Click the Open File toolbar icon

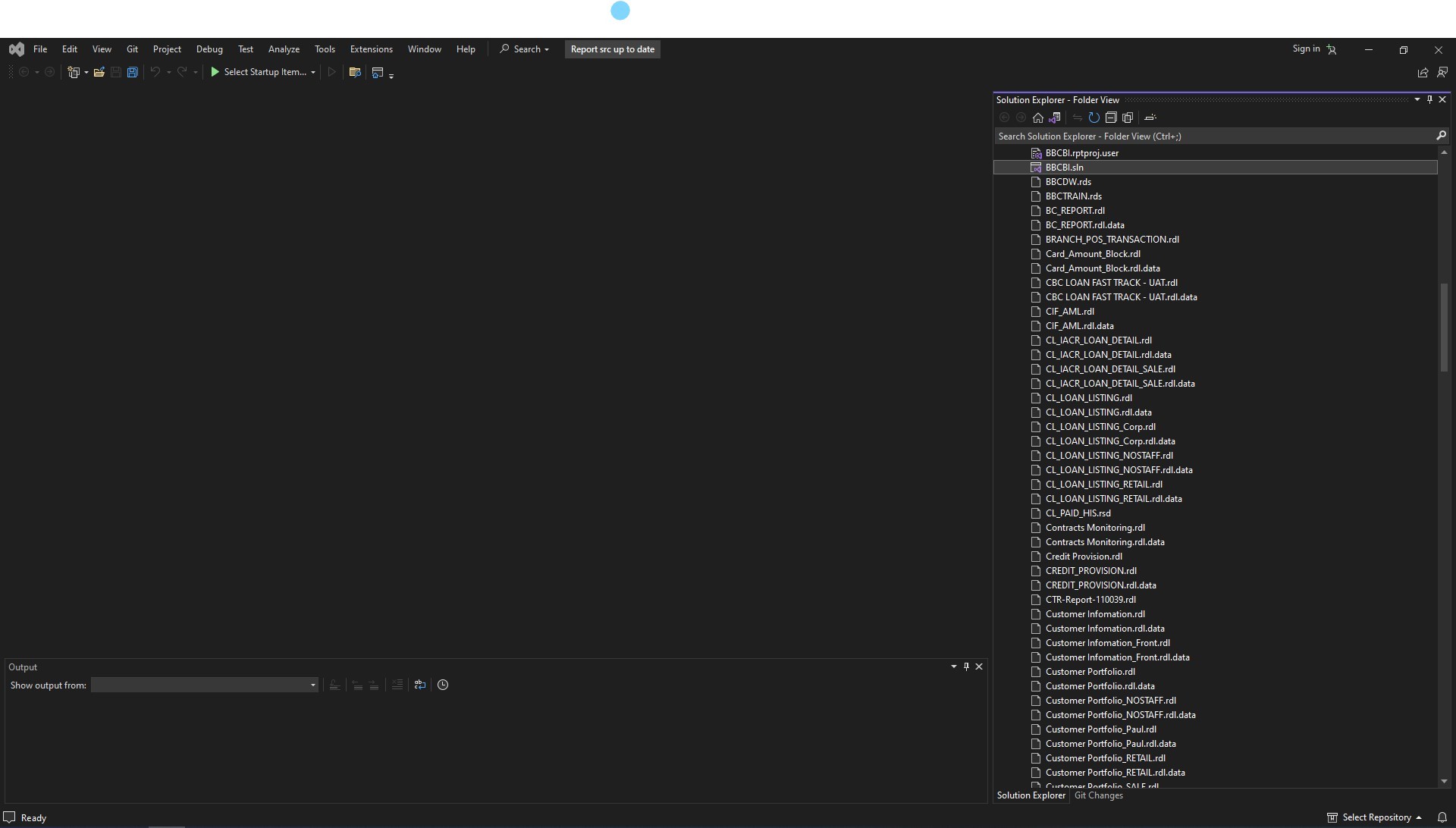99,72
